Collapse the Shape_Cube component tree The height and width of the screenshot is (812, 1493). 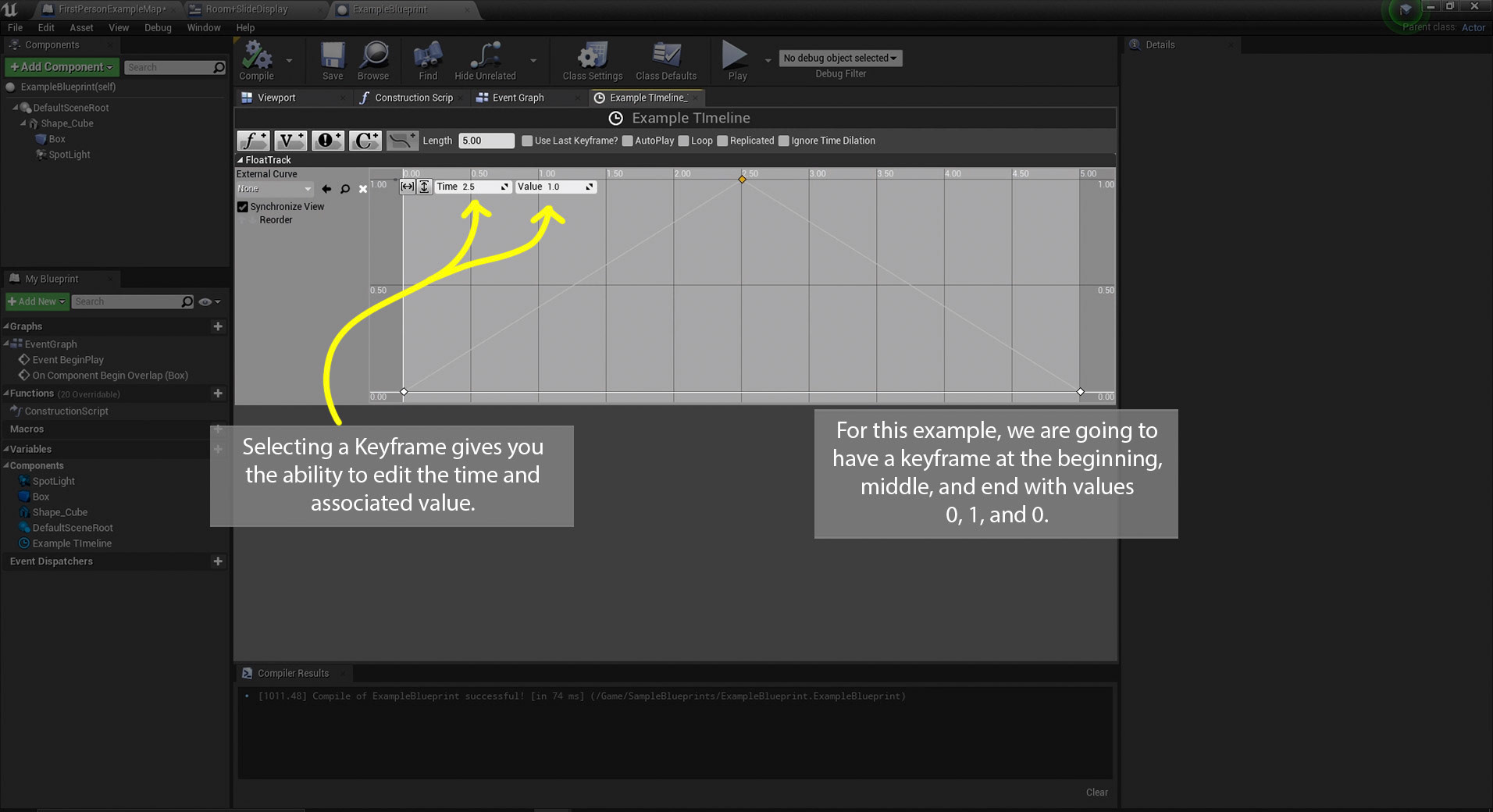click(x=23, y=123)
